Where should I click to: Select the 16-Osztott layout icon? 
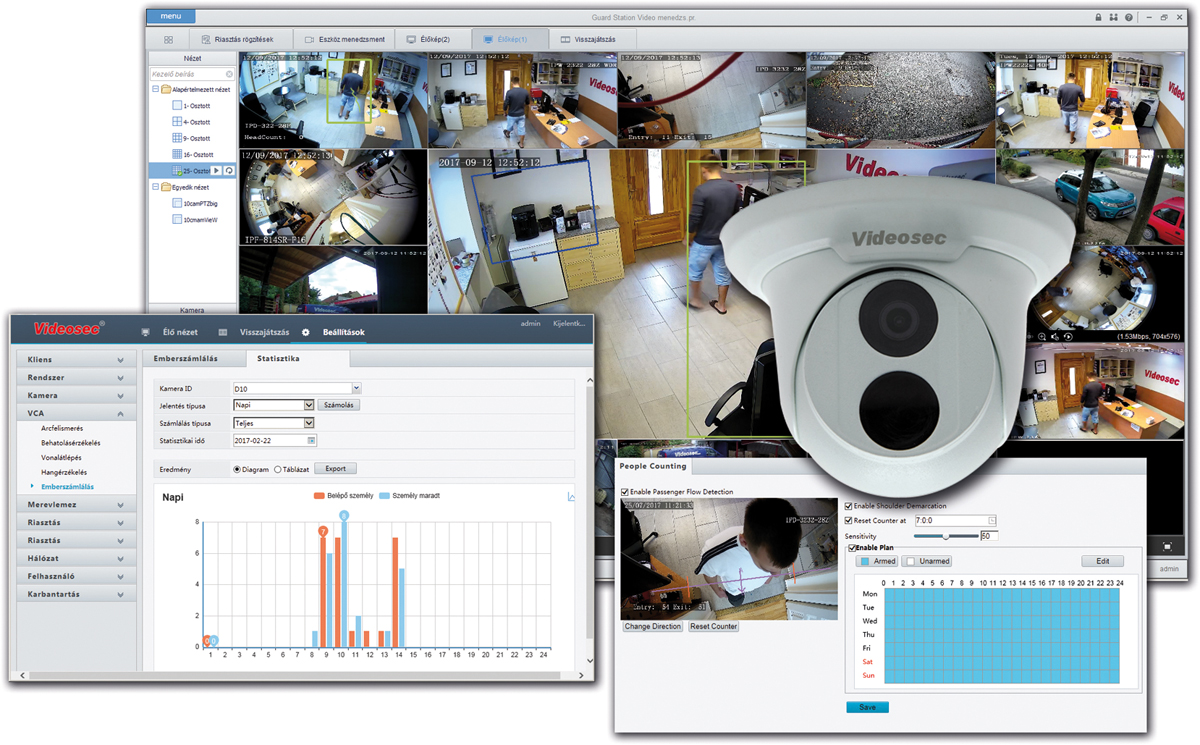point(177,154)
